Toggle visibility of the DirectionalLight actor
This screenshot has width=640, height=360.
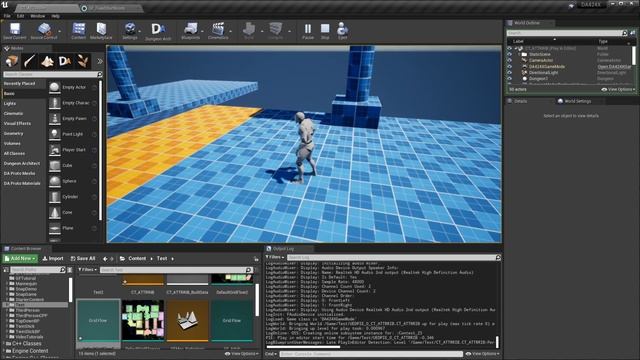pos(509,73)
